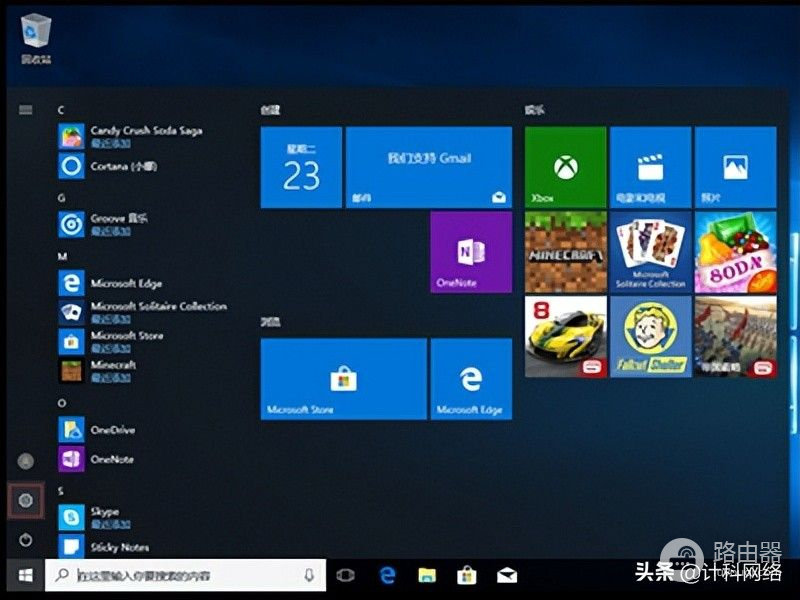This screenshot has width=800, height=600.
Task: Launch Groove Music from the app list
Action: pos(103,224)
